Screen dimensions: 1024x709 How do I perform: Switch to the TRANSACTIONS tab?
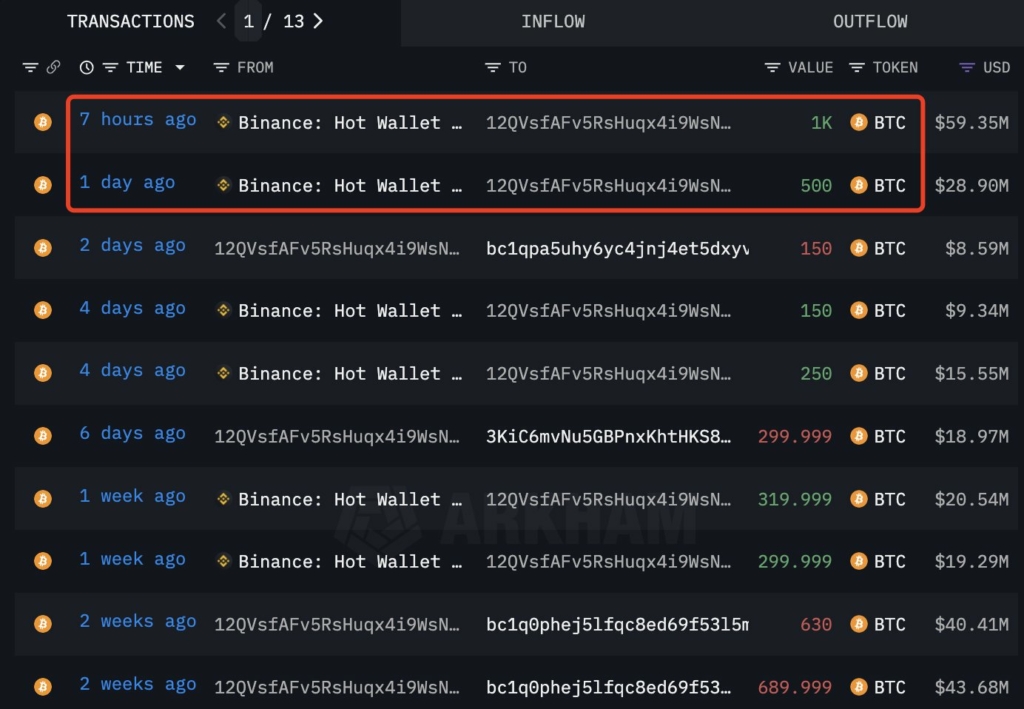131,22
